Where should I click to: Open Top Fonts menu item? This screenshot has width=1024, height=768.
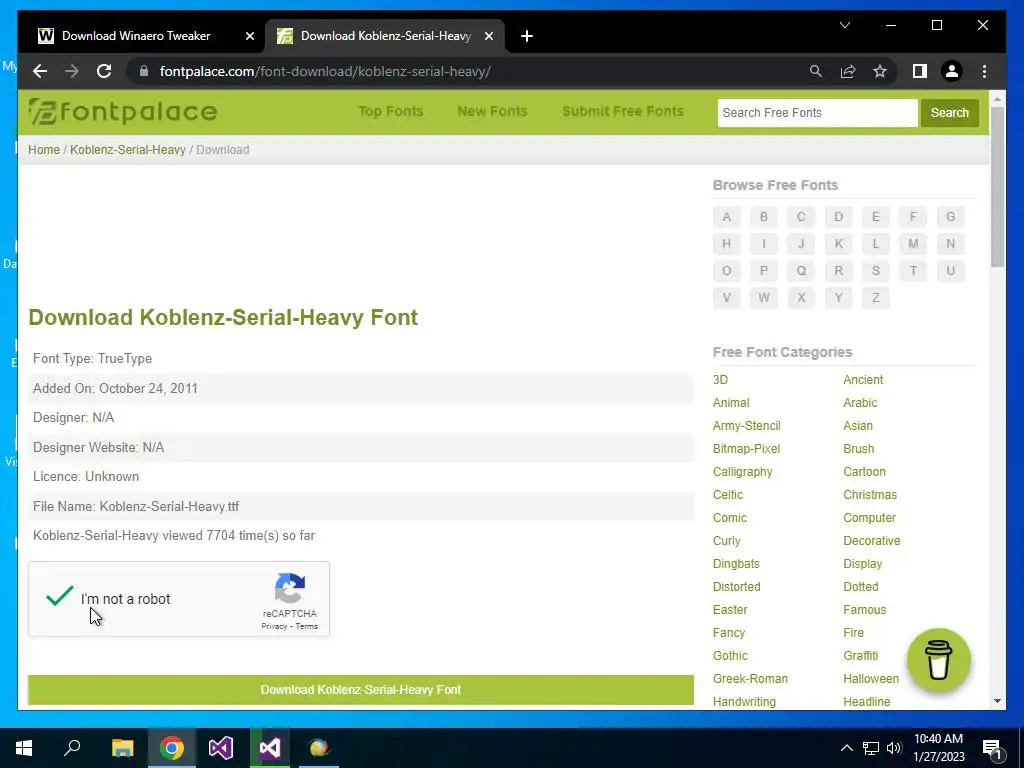(391, 111)
